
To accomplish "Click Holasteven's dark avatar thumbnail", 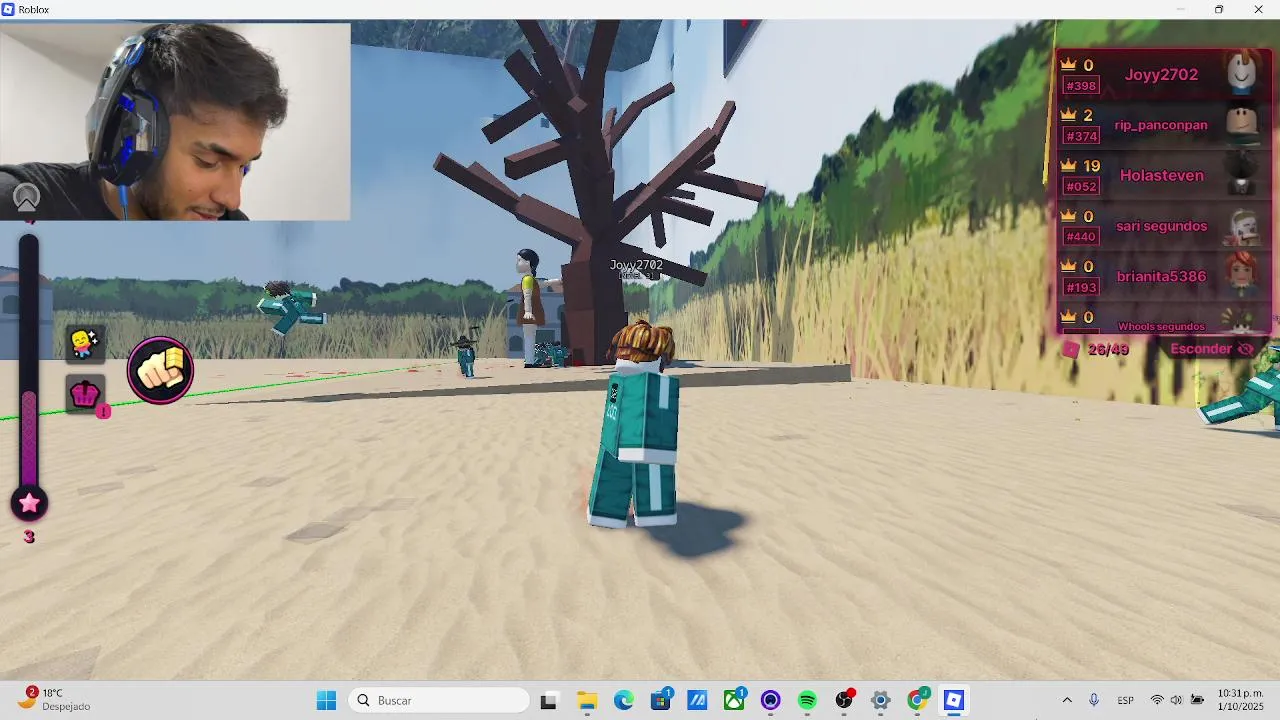I will click(x=1242, y=175).
